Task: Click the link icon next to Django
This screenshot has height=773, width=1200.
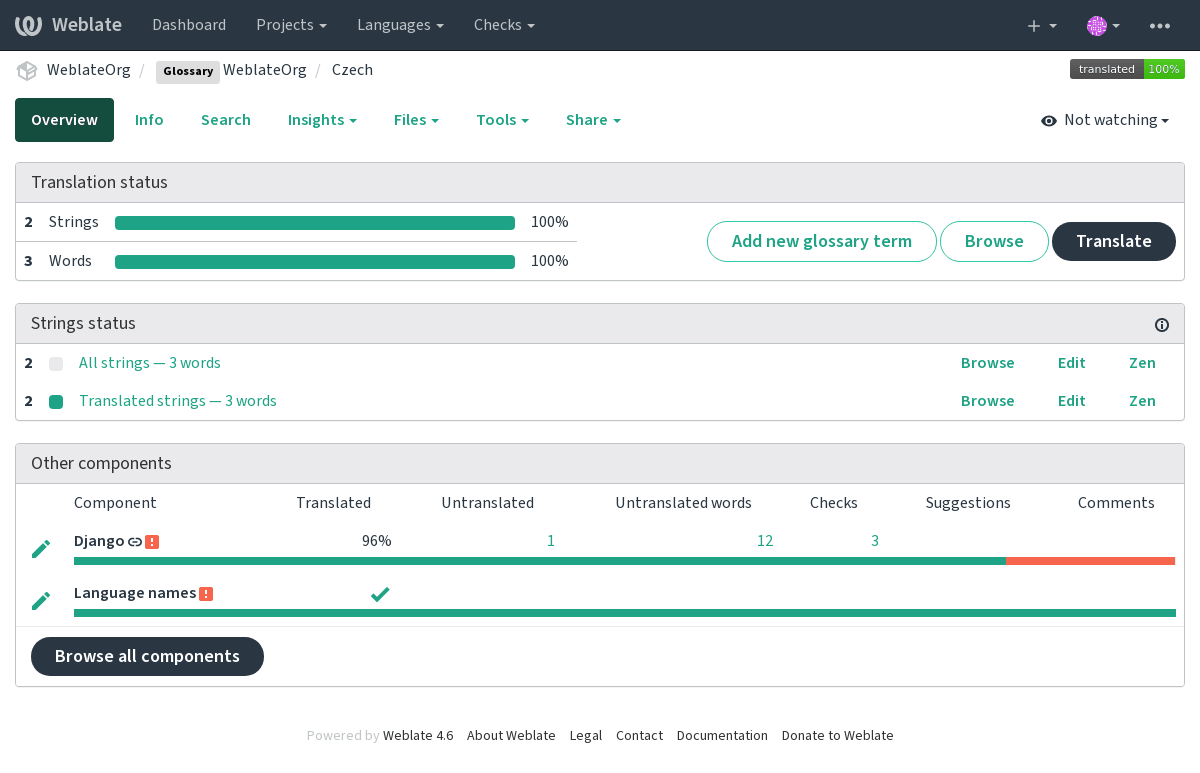Action: click(134, 542)
